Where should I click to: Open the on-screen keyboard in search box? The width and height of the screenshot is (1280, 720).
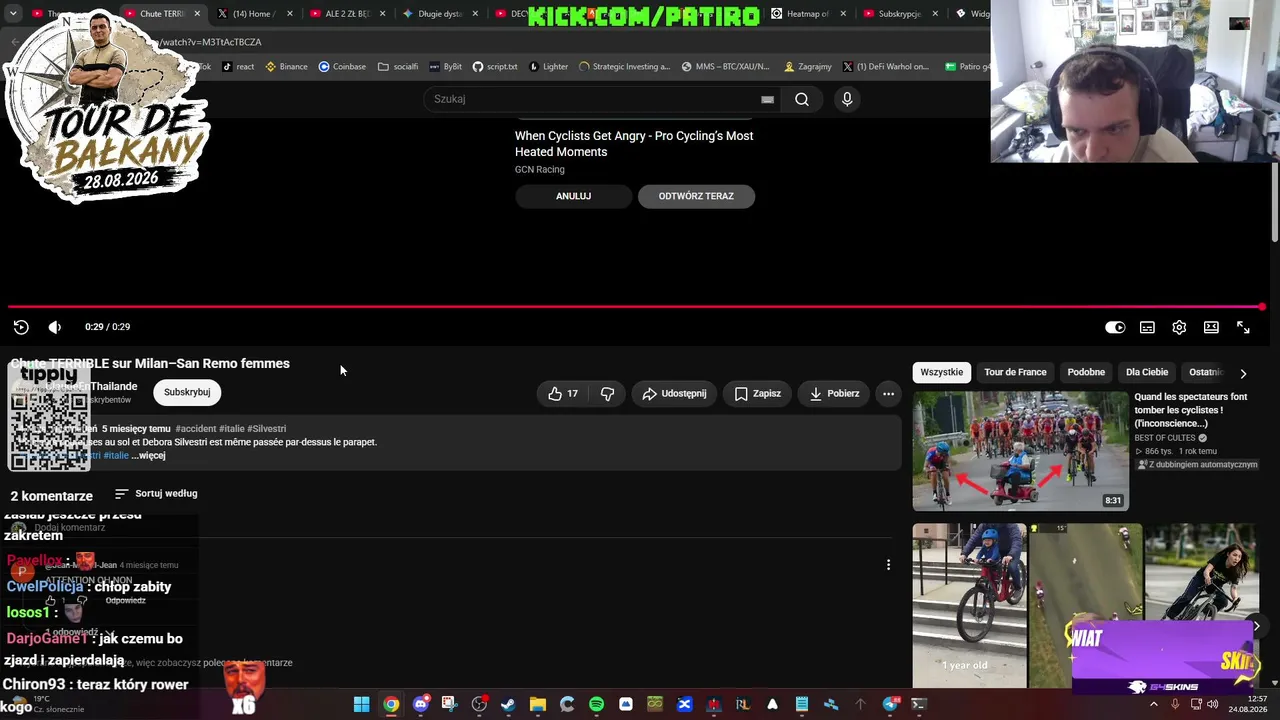coord(767,99)
